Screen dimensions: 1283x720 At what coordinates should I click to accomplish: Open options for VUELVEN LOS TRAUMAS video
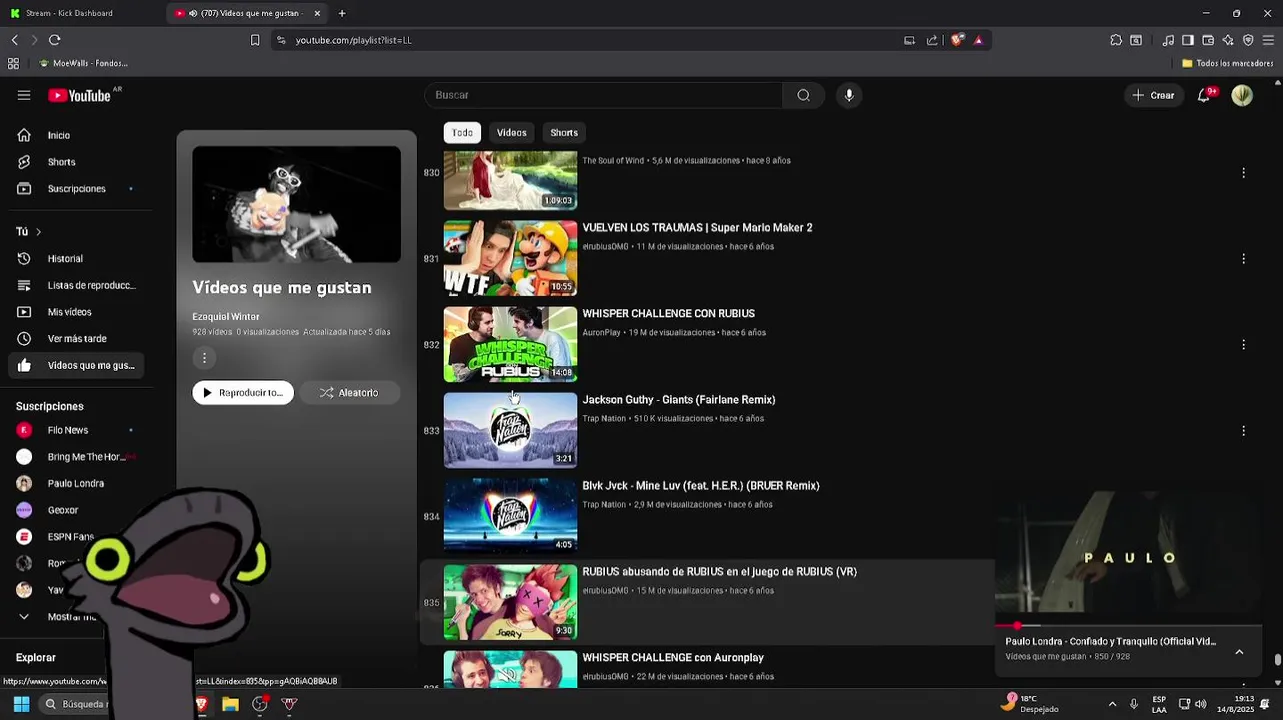click(x=1243, y=259)
